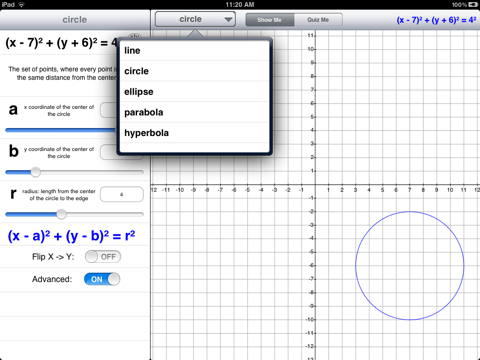Click the dropdown arrow beside circle
480x360 pixels.
(x=228, y=20)
